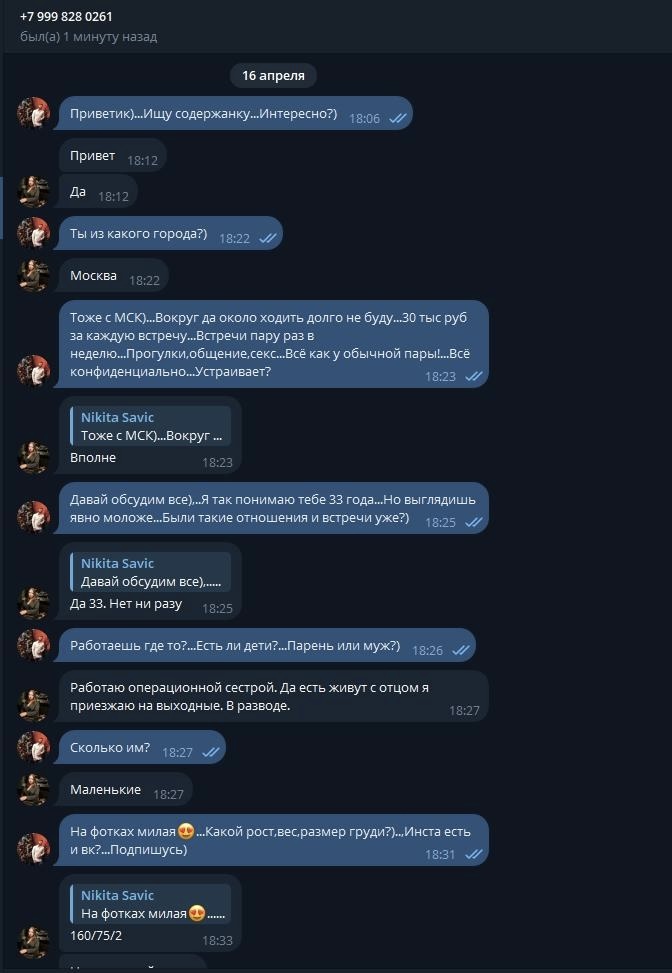This screenshot has width=672, height=973.
Task: Click the avatar beside the "160/75/2" message
Action: click(34, 941)
